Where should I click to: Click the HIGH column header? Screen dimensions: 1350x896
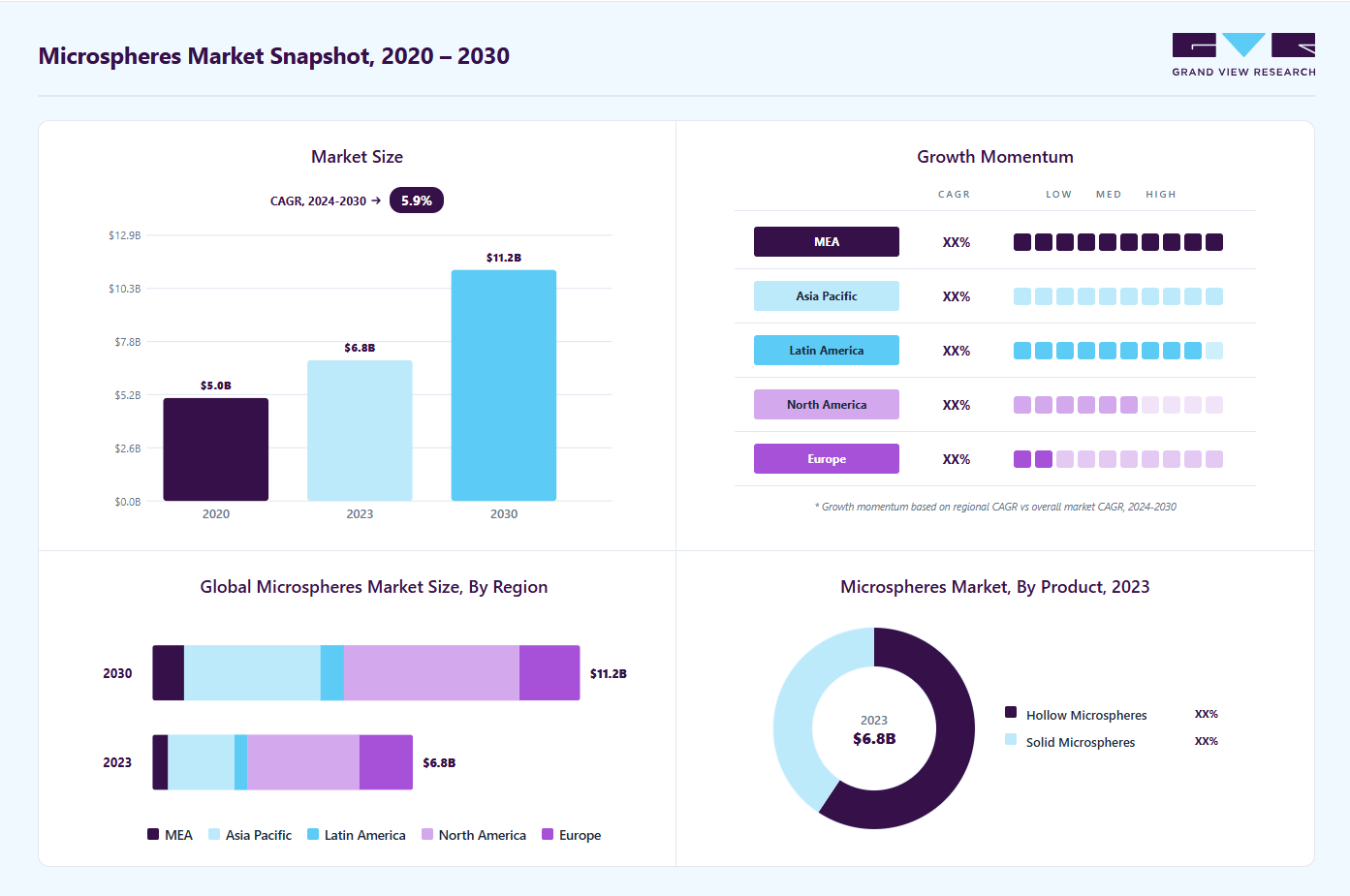click(1161, 195)
